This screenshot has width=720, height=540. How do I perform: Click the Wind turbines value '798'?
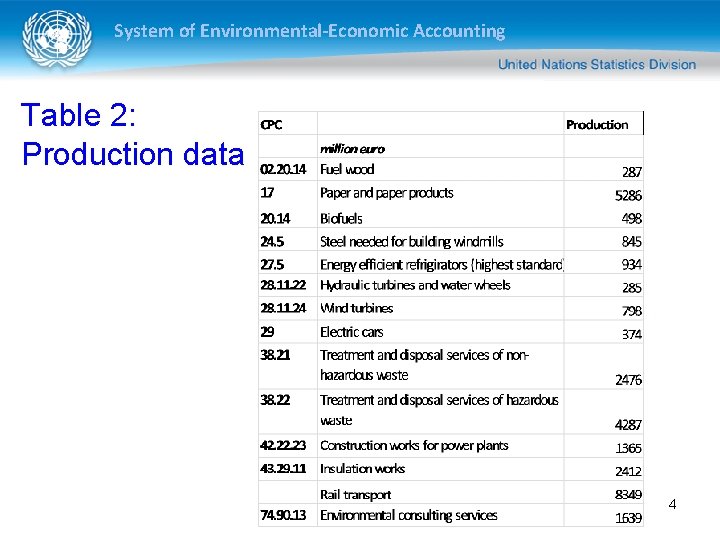coord(632,311)
